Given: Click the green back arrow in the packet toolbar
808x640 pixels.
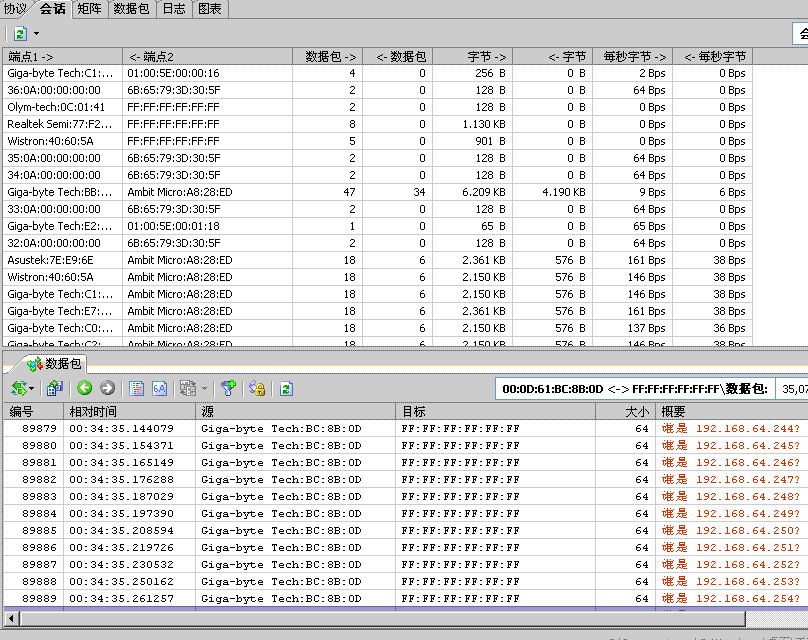Looking at the screenshot, I should [x=84, y=388].
